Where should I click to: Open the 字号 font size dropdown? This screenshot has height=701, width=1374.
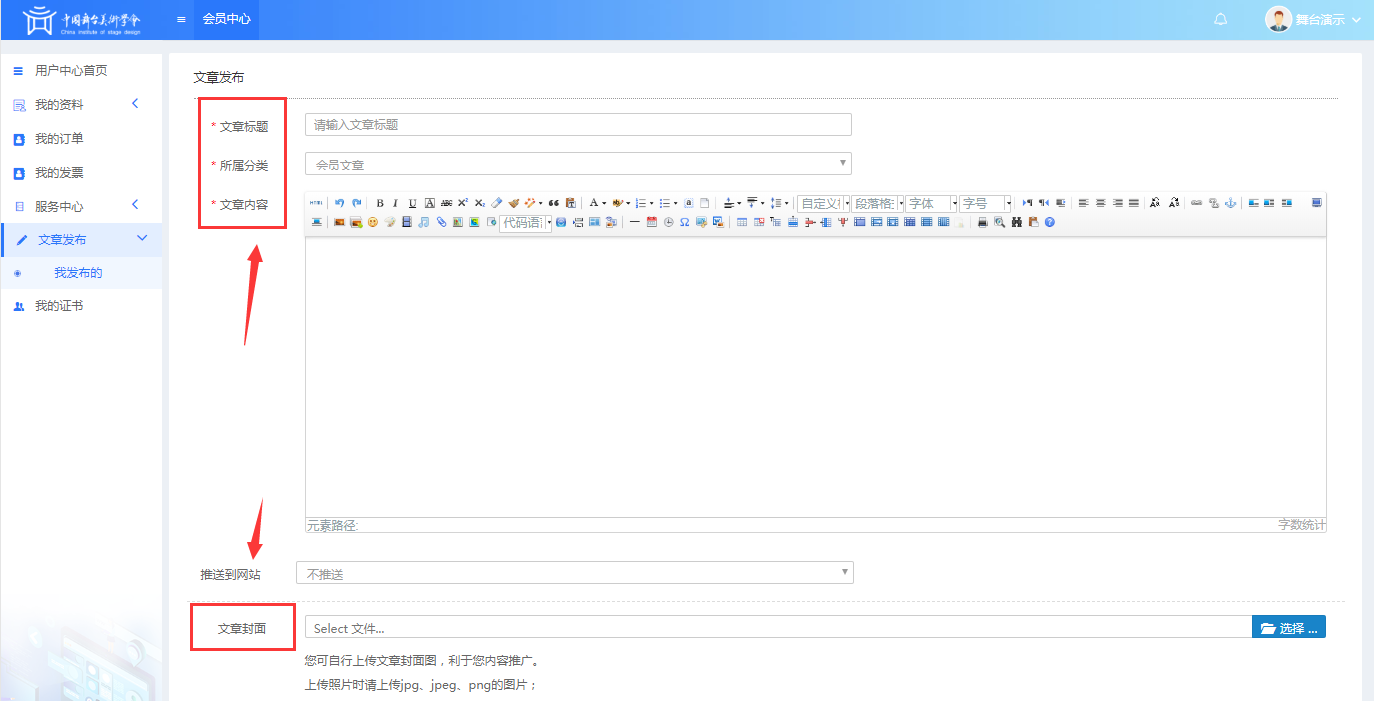(986, 203)
